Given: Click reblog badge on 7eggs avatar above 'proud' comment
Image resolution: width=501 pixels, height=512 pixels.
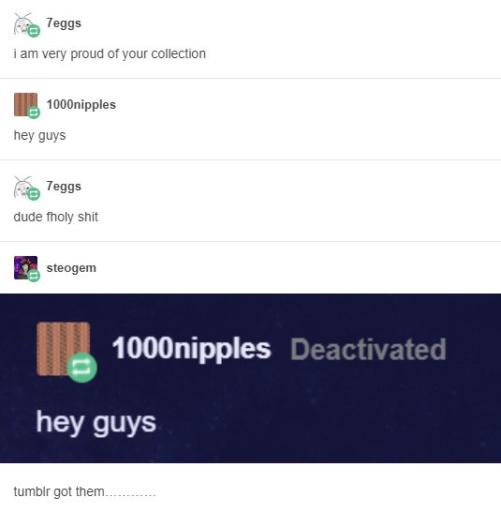Looking at the screenshot, I should click(33, 31).
